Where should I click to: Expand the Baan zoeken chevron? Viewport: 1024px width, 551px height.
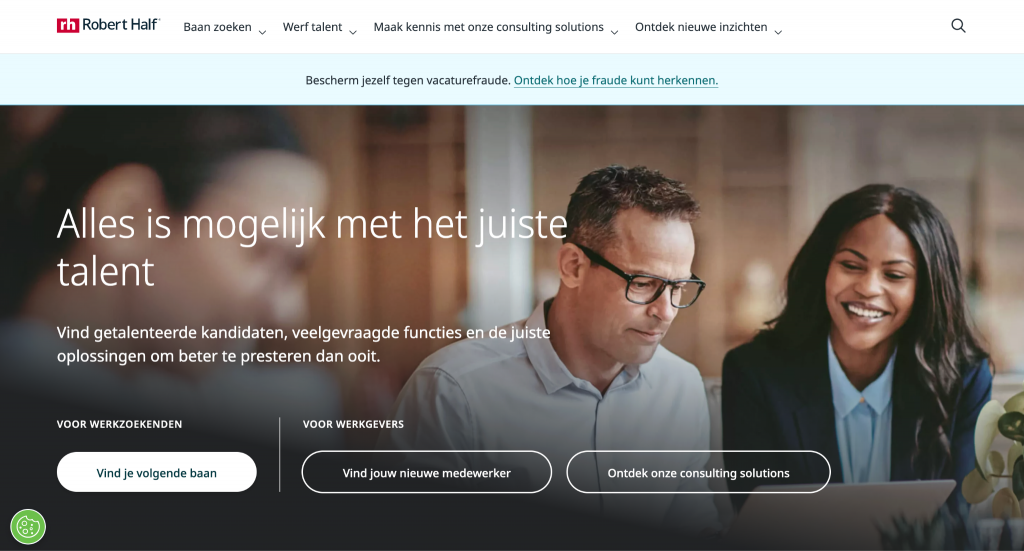coord(263,31)
